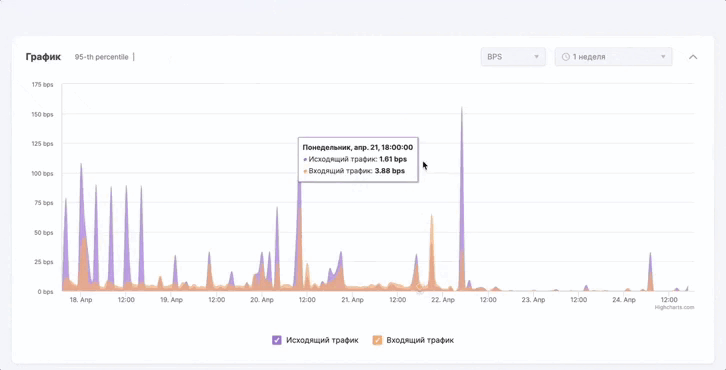Uncheck the Входящий трафик legend checkbox
The width and height of the screenshot is (726, 370).
(377, 340)
